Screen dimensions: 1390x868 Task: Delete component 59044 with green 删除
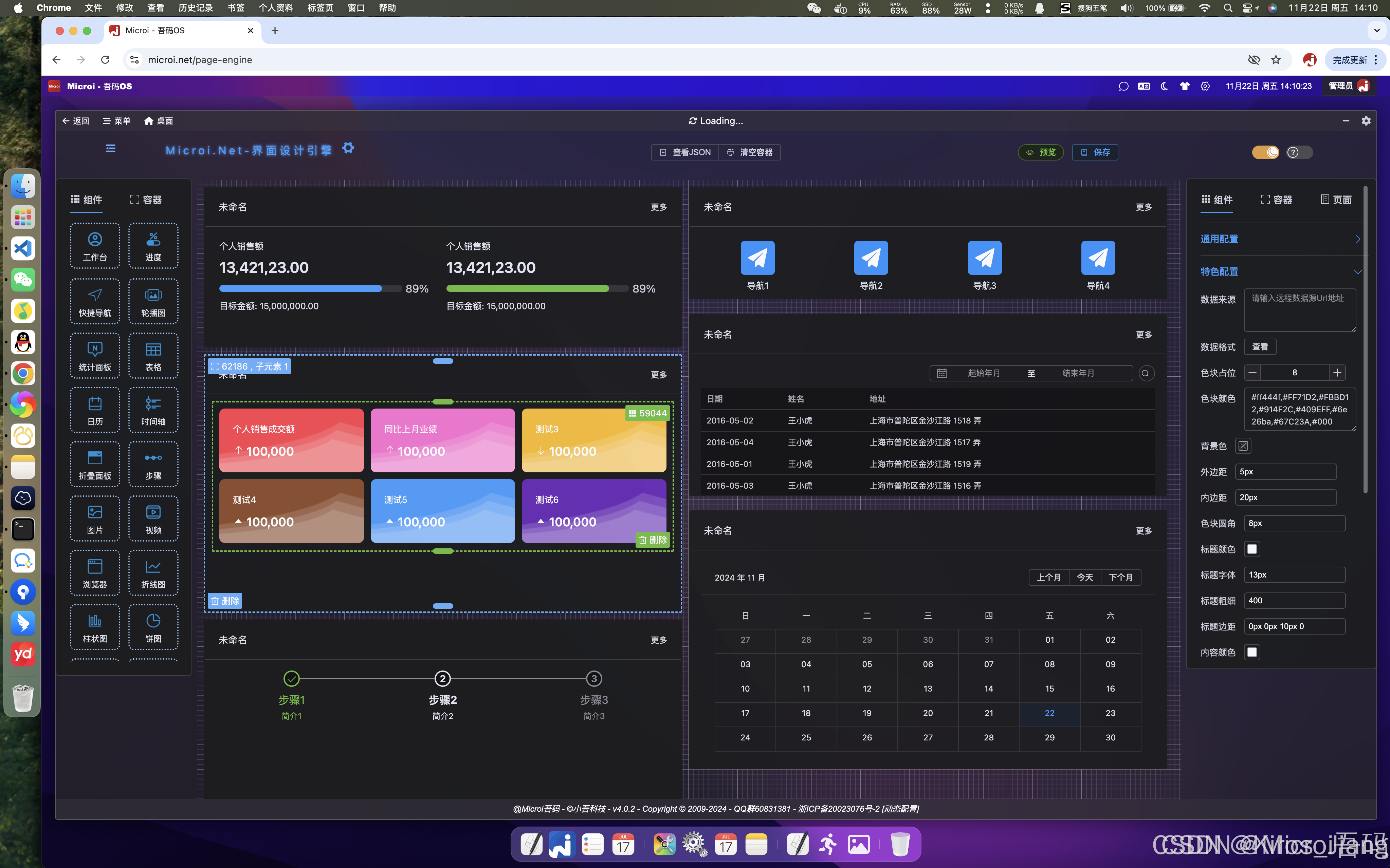pos(653,540)
